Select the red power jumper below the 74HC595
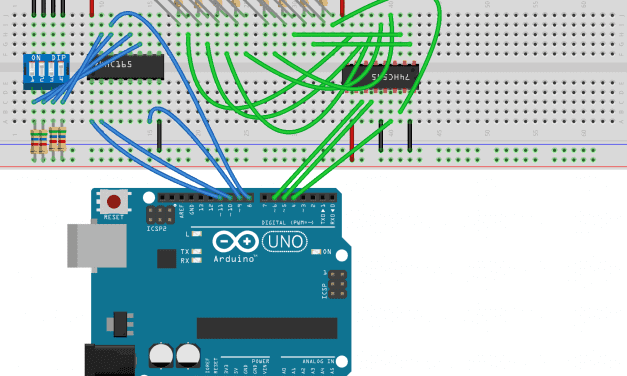The height and width of the screenshot is (376, 627). coord(352,141)
